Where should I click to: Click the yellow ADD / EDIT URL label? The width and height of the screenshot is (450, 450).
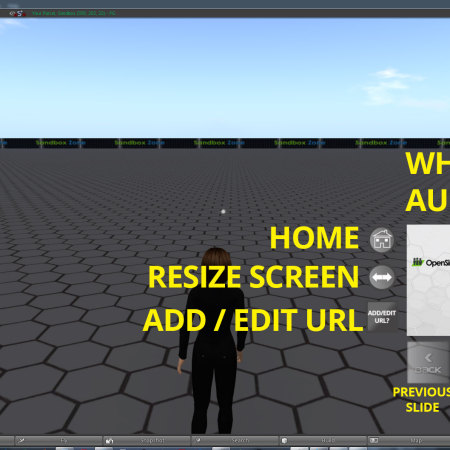tap(253, 320)
